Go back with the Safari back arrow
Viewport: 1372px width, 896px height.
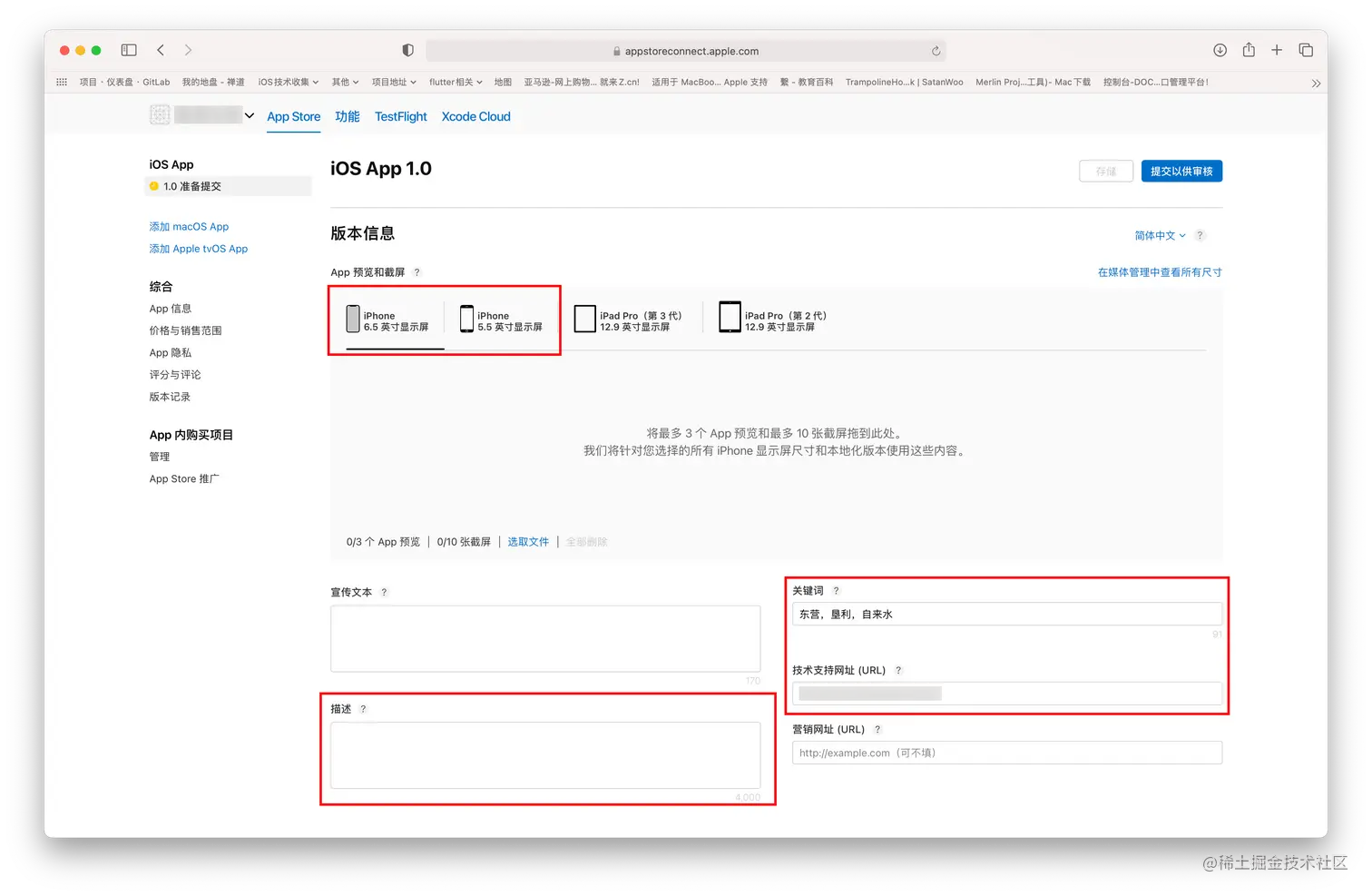click(x=161, y=50)
